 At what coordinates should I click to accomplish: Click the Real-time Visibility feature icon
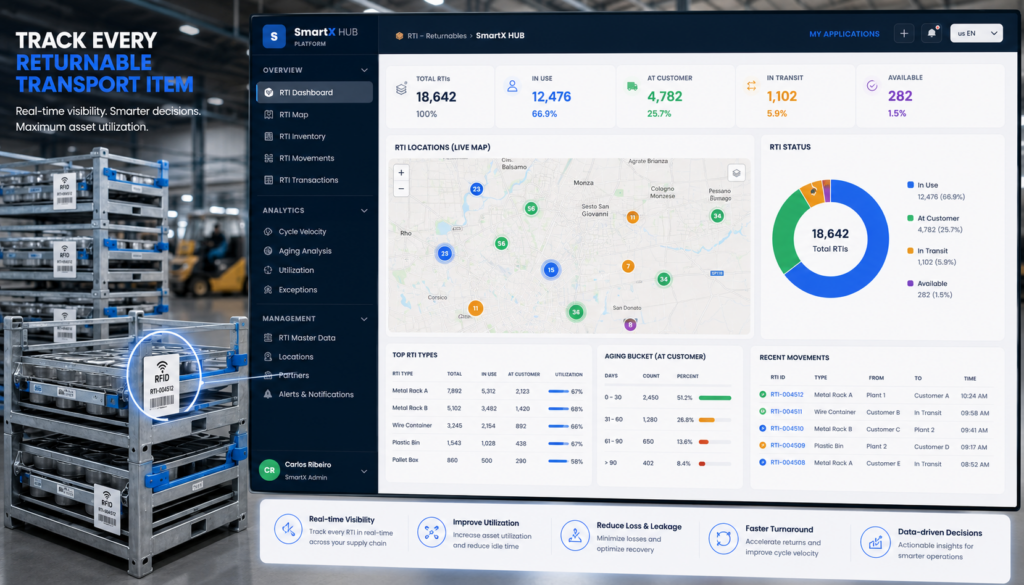288,529
